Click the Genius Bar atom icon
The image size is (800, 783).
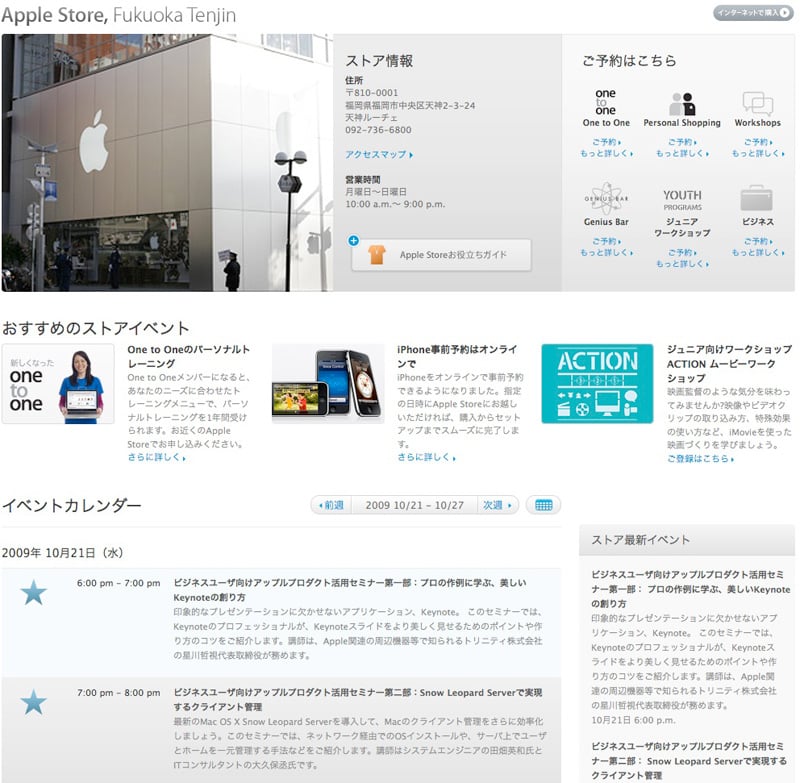click(606, 197)
